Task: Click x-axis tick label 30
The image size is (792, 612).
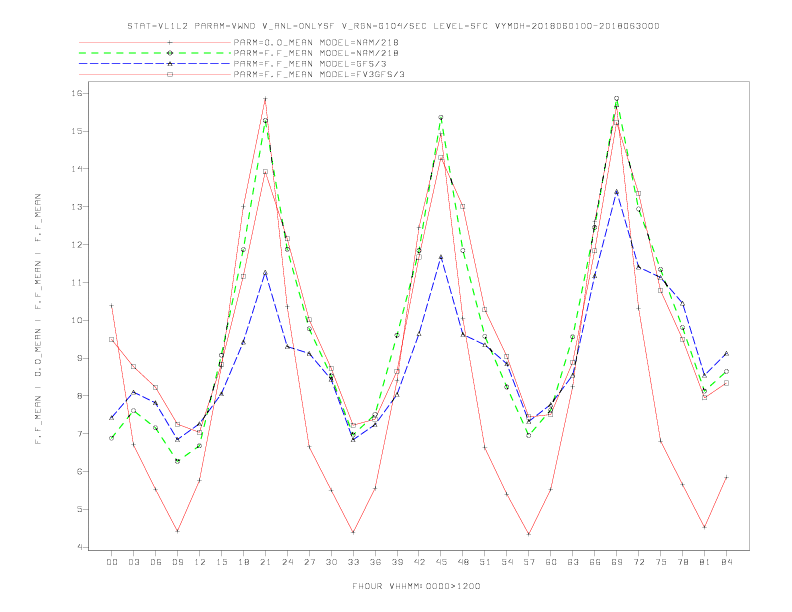Action: tap(331, 562)
